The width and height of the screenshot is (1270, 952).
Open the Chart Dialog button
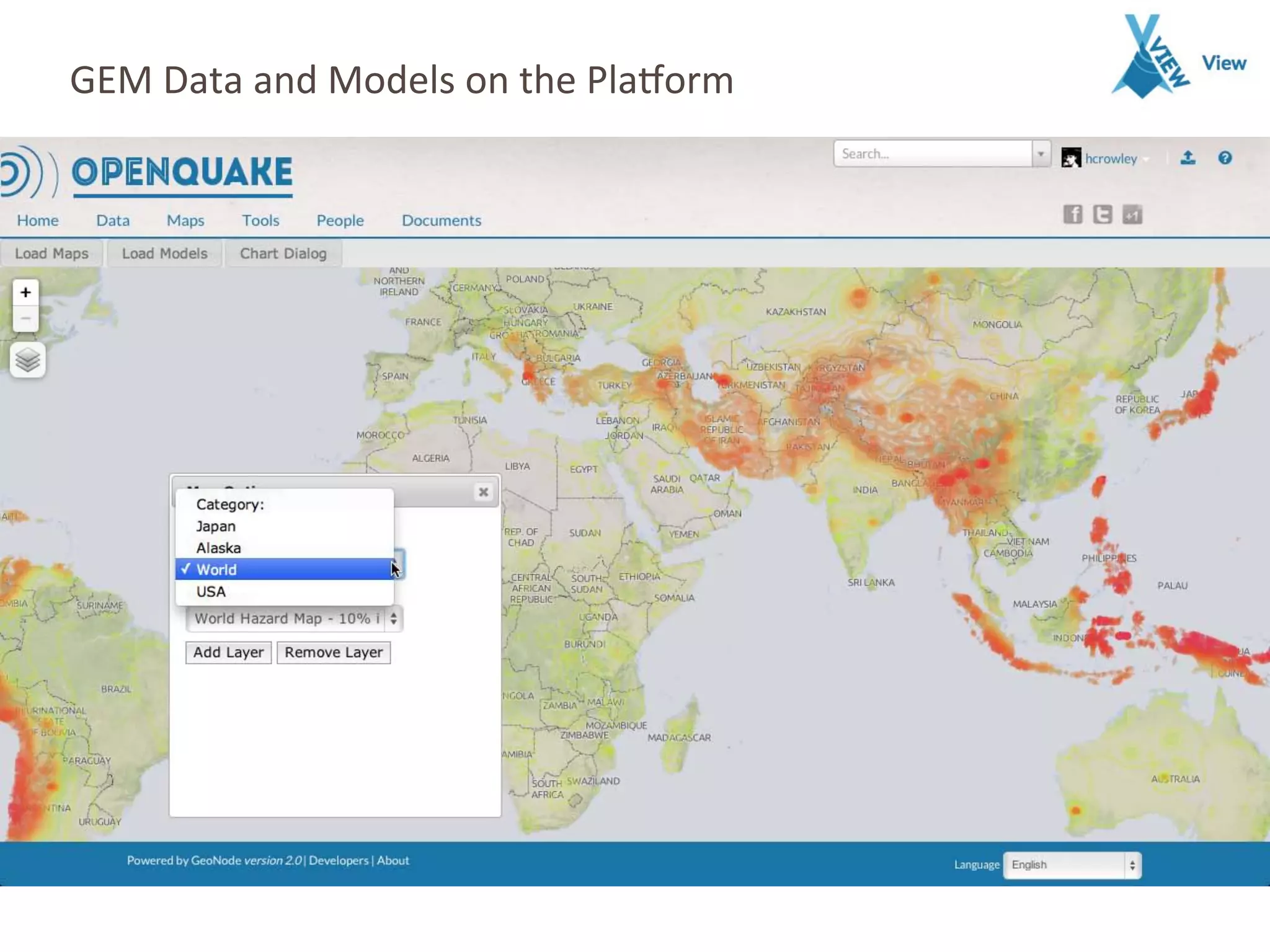tap(283, 253)
